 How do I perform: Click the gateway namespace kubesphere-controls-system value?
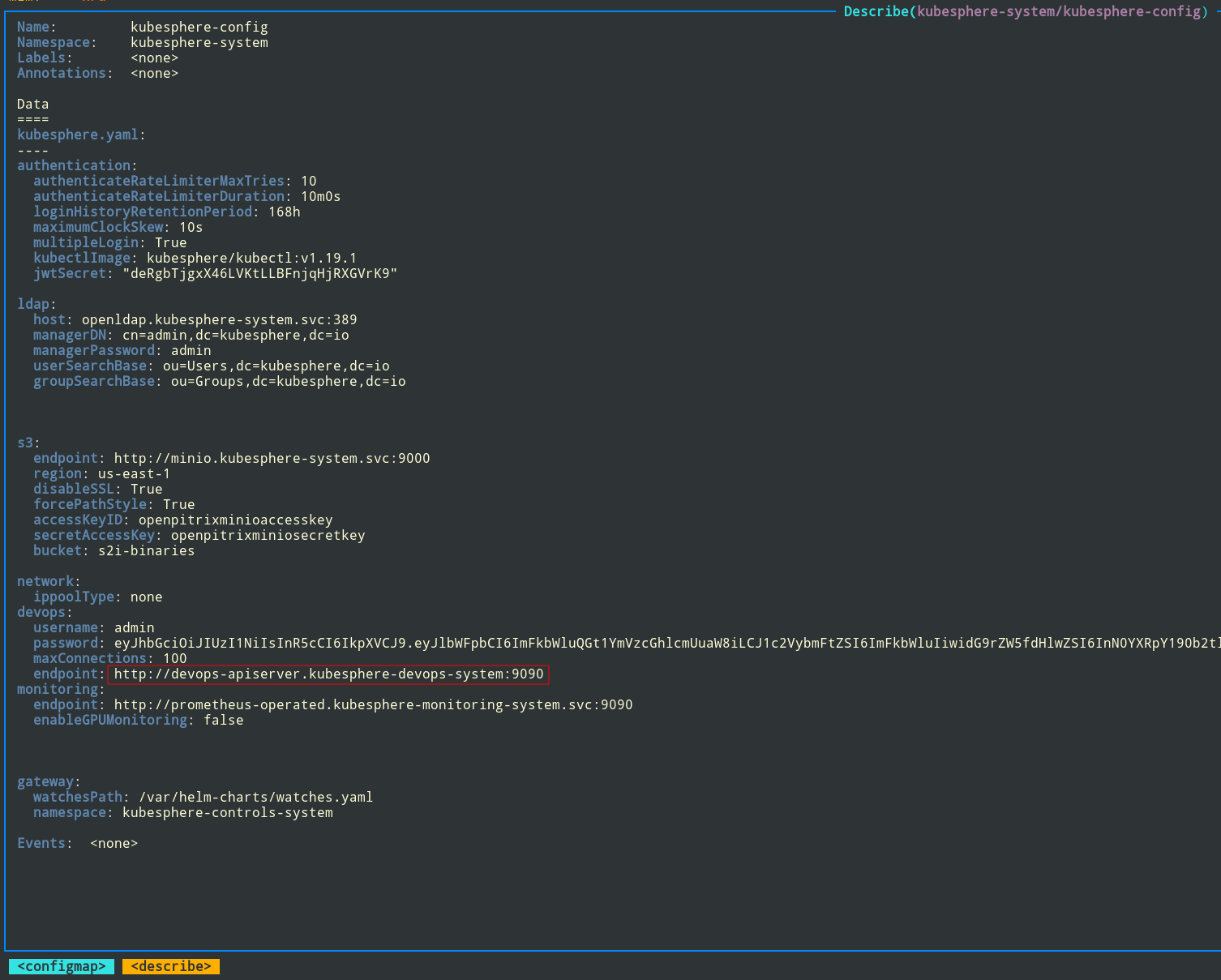tap(227, 812)
